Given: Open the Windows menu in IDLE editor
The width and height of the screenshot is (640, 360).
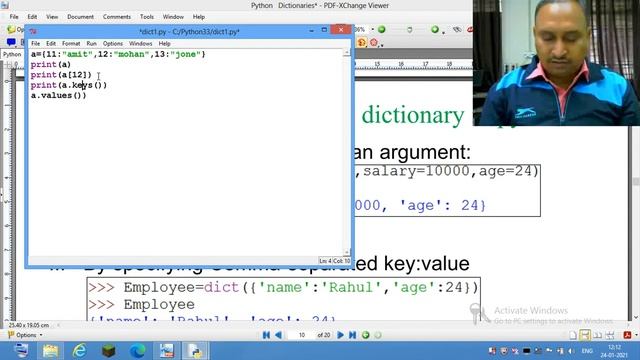Looking at the screenshot, I should (x=140, y=43).
